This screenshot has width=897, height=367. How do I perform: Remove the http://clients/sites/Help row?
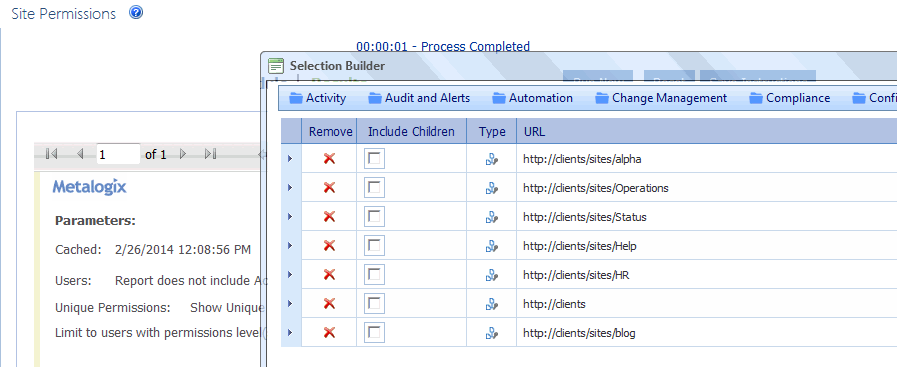pyautogui.click(x=329, y=246)
